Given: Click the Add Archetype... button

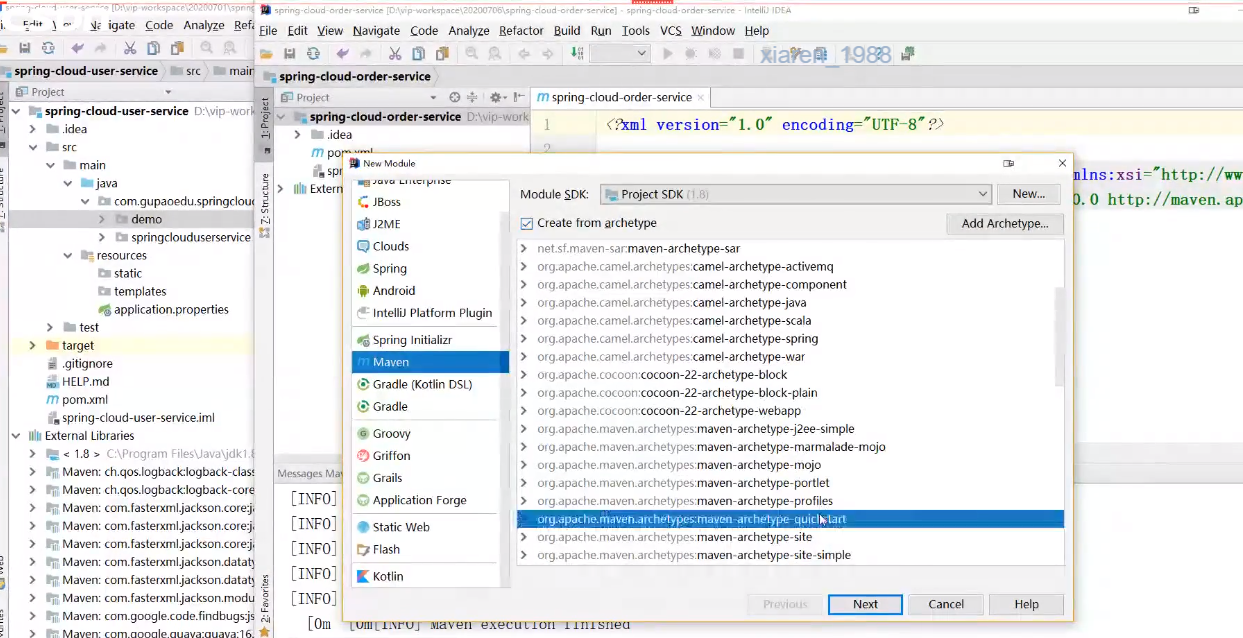Looking at the screenshot, I should (1005, 224).
